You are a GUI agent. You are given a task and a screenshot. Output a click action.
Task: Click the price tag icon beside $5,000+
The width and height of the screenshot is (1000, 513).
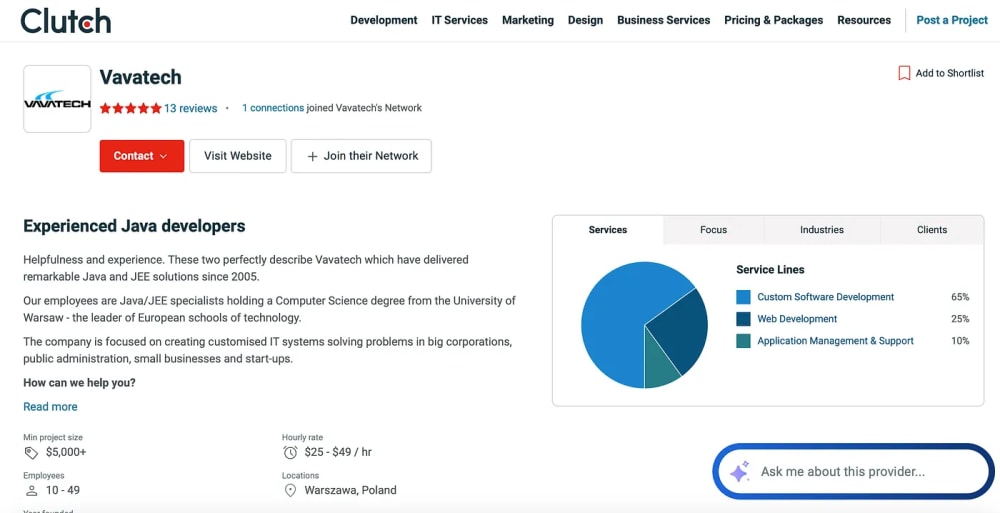[x=31, y=453]
